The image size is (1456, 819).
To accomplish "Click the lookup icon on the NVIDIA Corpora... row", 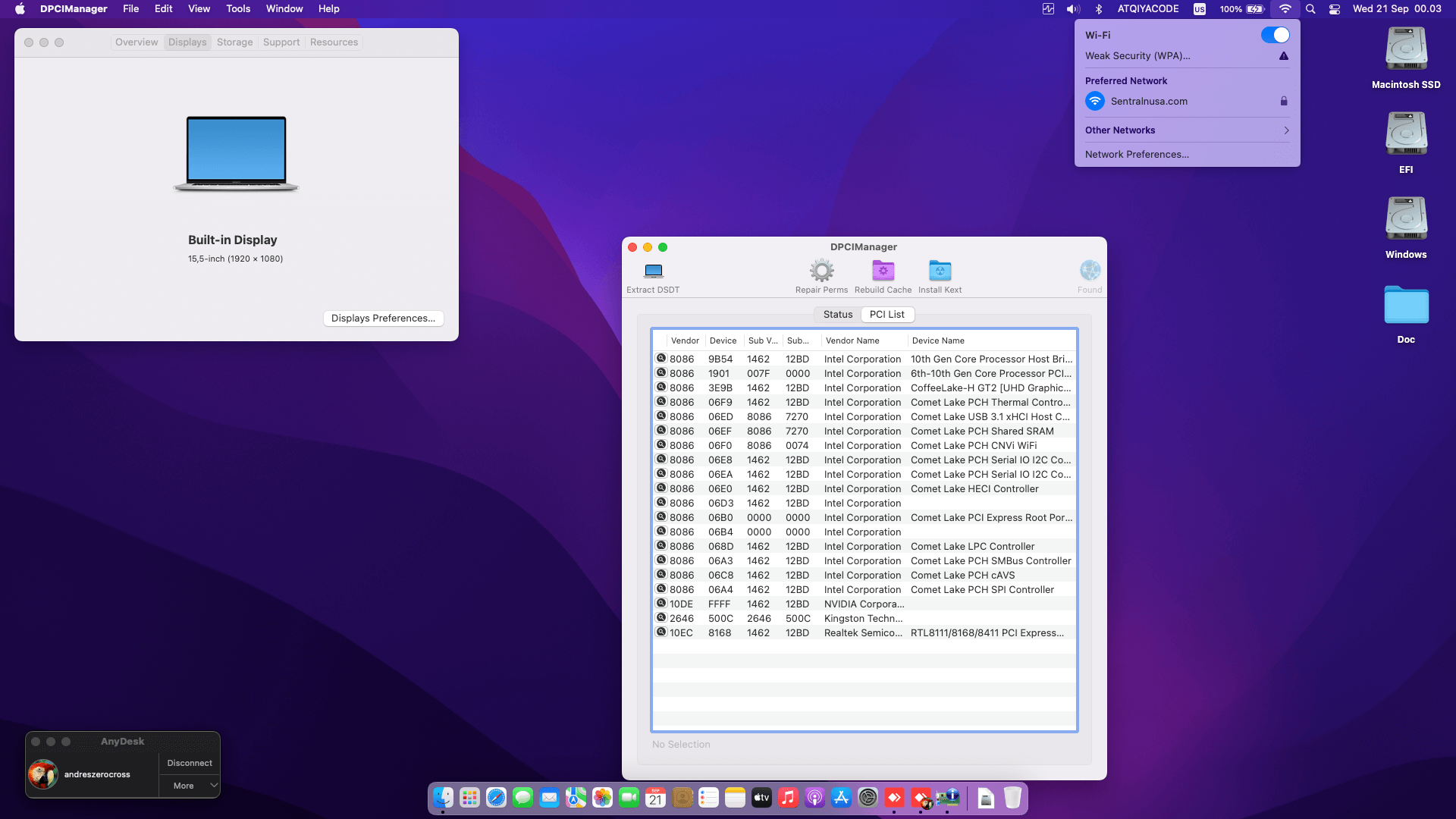I will point(661,604).
